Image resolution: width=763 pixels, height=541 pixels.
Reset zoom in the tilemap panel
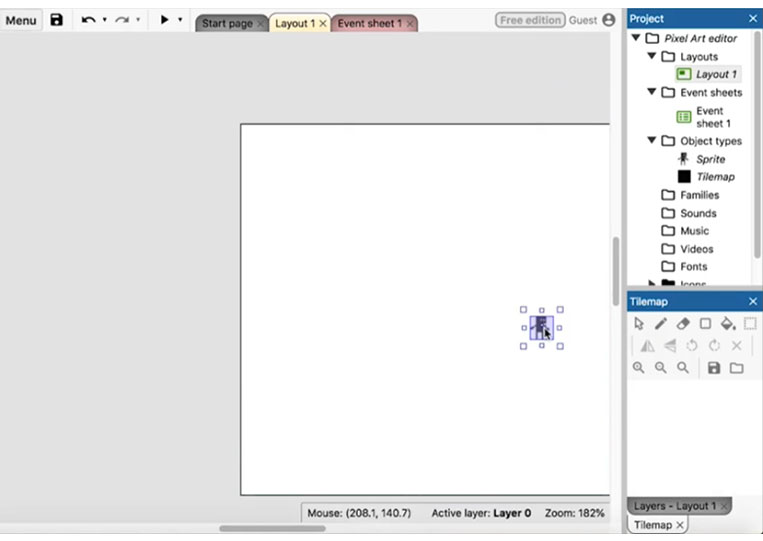683,368
